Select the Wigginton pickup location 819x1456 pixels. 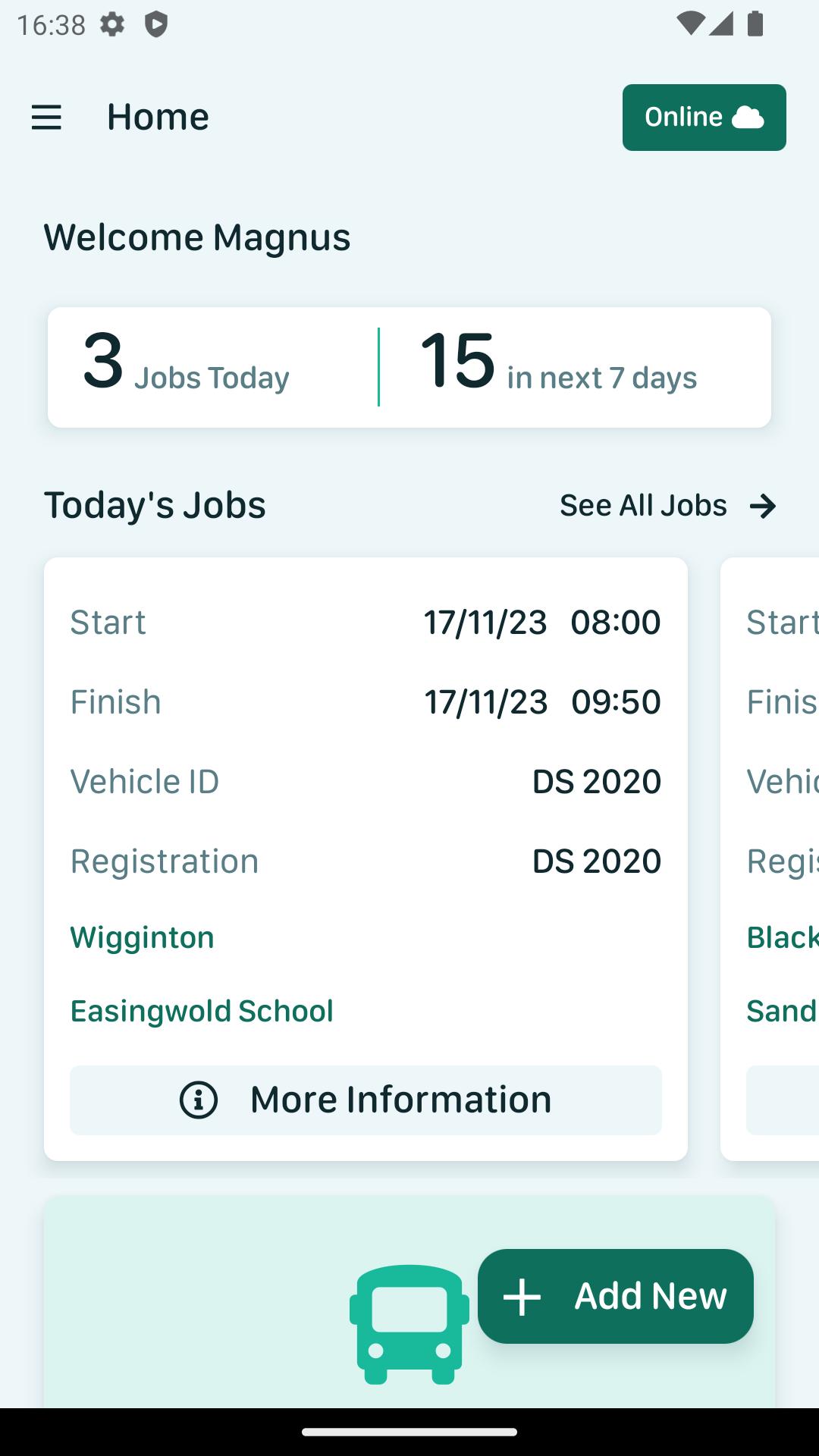tap(143, 938)
